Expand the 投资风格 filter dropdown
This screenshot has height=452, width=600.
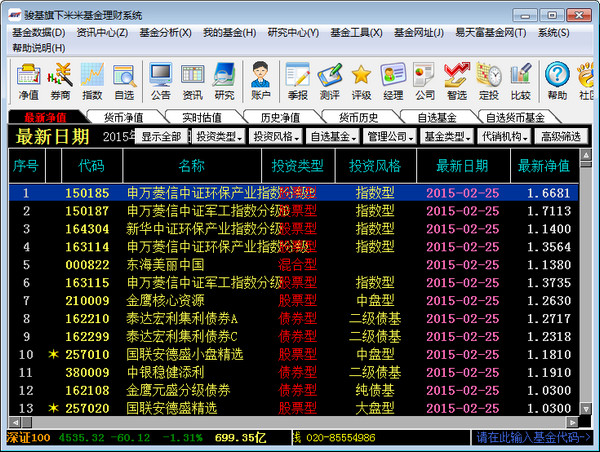click(276, 136)
